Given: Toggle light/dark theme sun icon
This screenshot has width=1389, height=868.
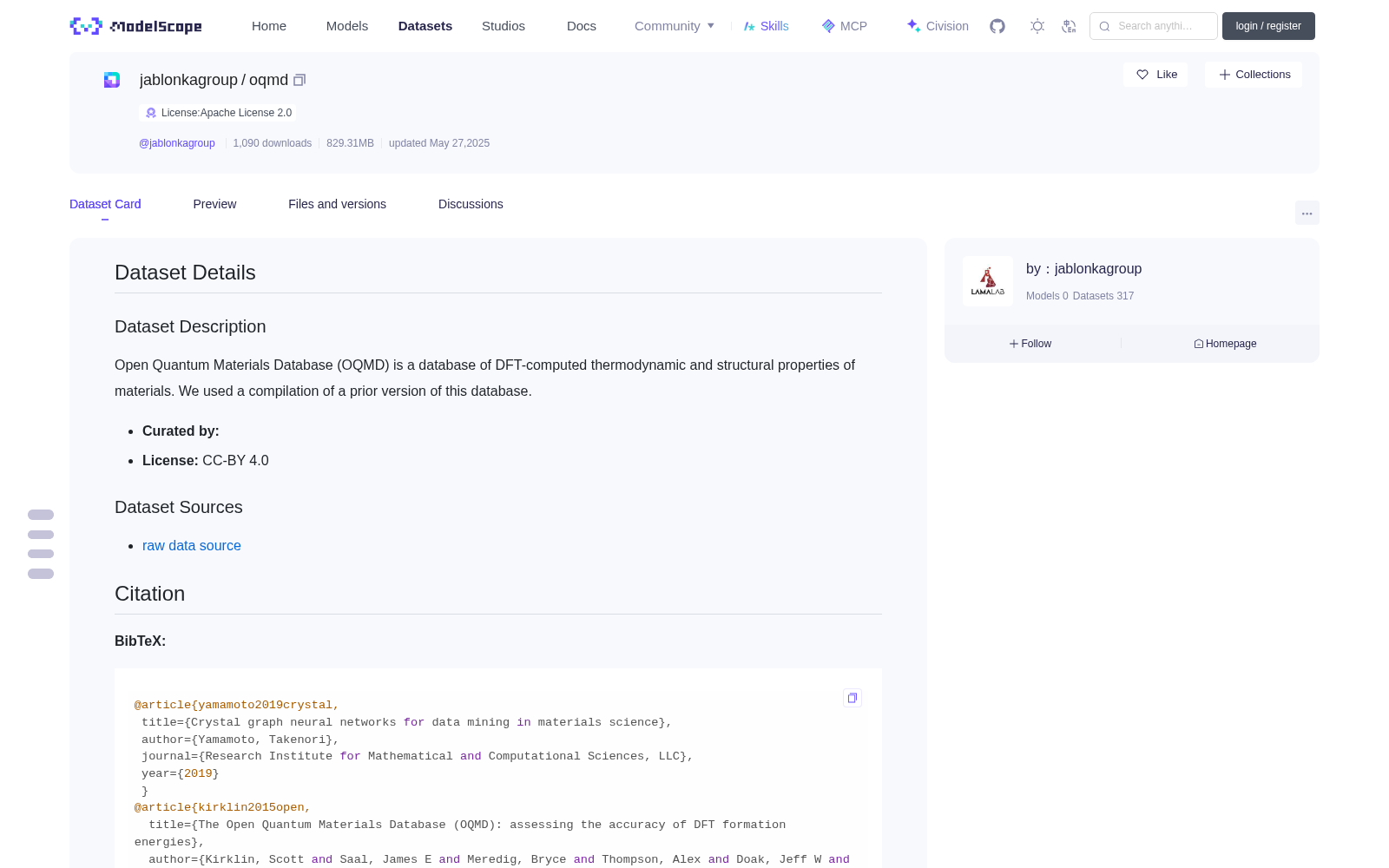Looking at the screenshot, I should [1037, 26].
